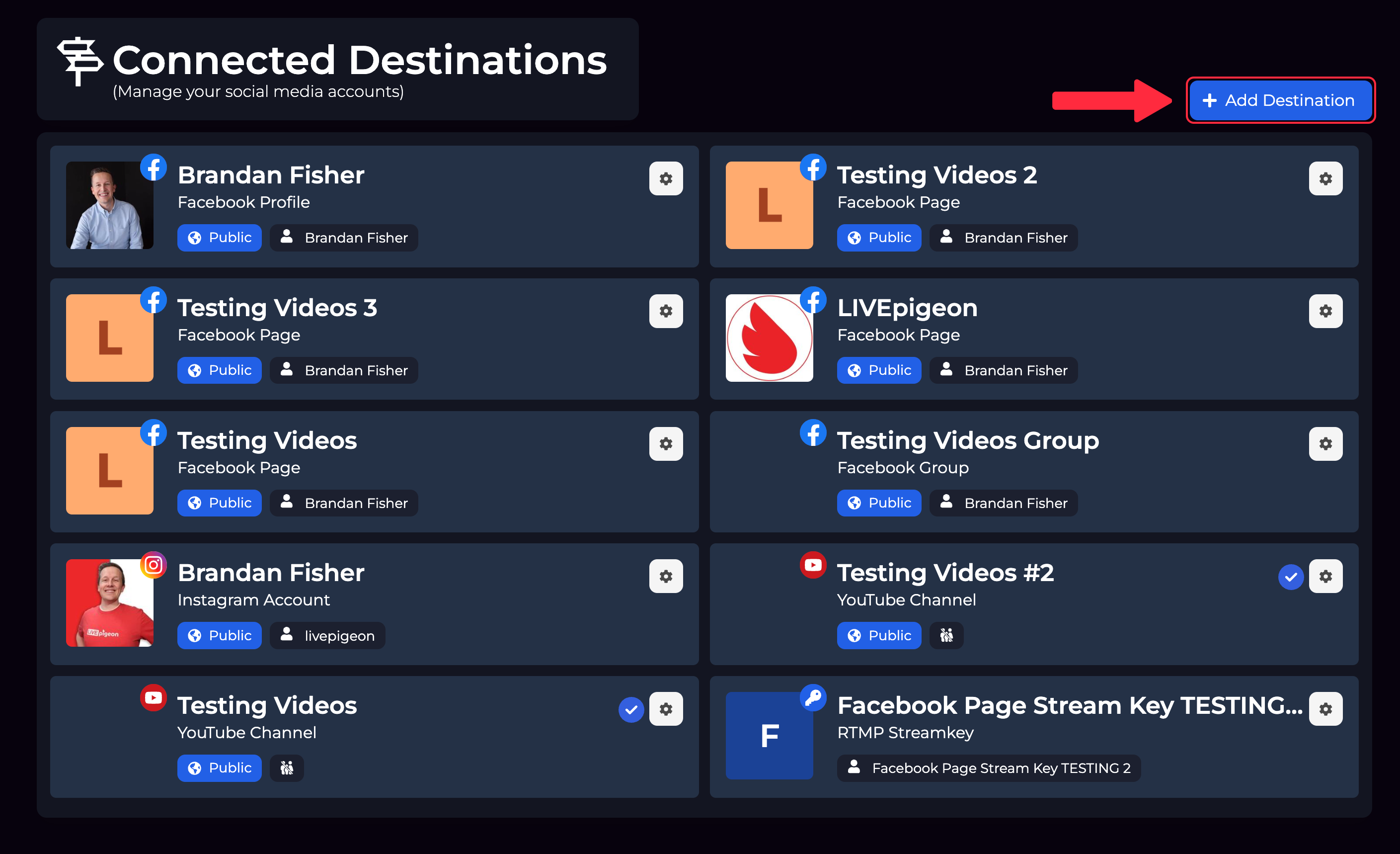
Task: Toggle blue checkmark on Testing Videos #2
Action: point(1290,577)
